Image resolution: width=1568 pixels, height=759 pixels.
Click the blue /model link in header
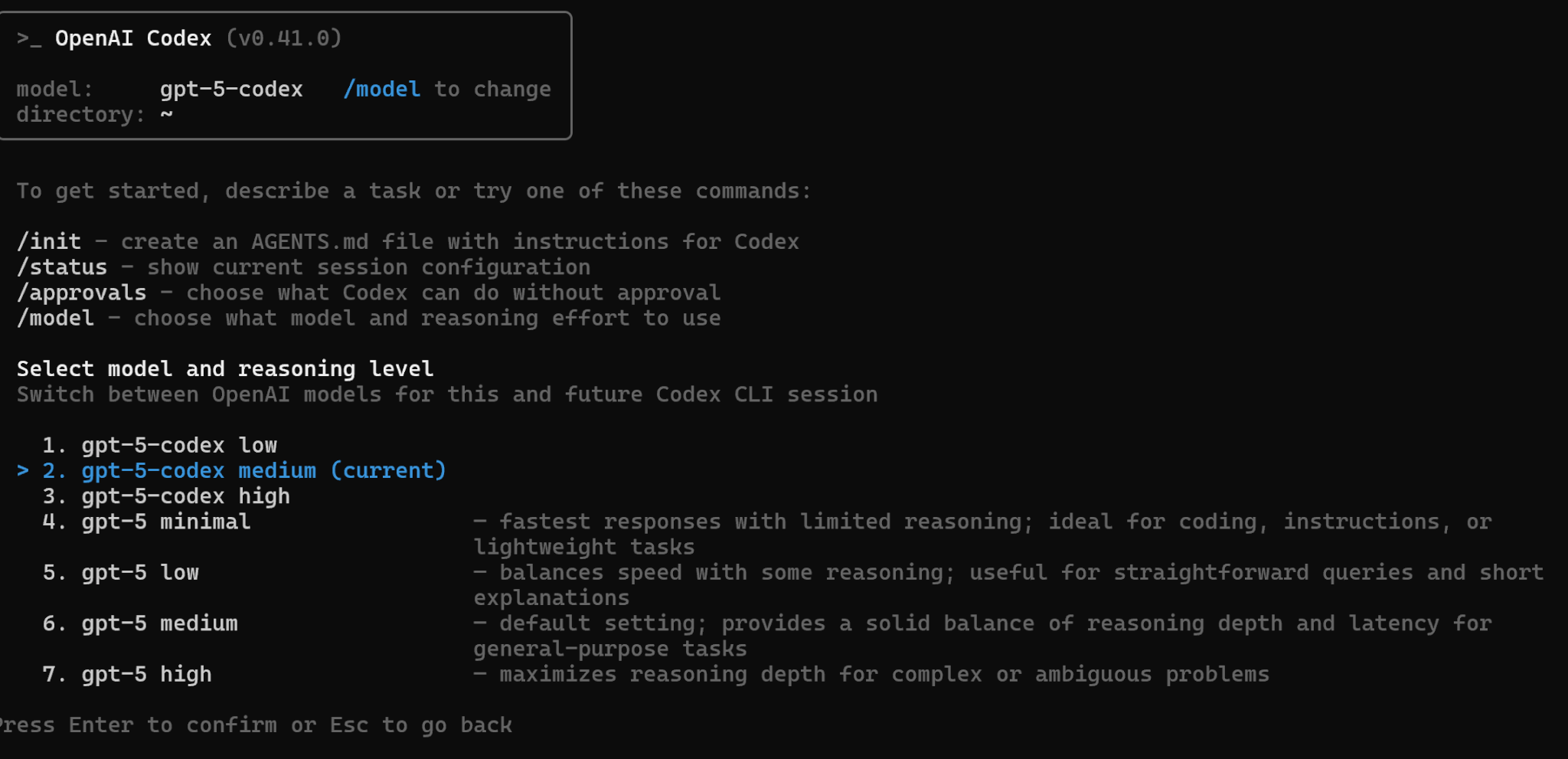tap(381, 89)
